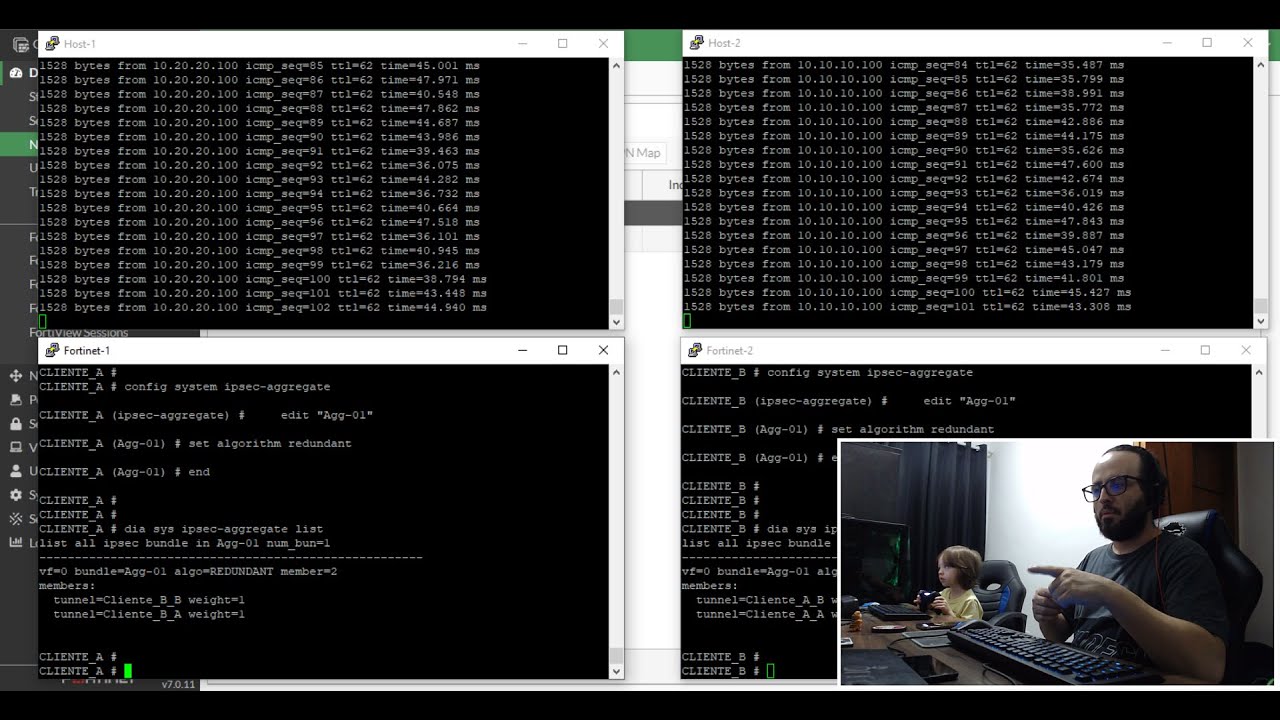Screen dimensions: 1280x720
Task: Click 'tunnel=Cliente_B_B weight=1' in Fortinet-1
Action: click(x=149, y=600)
